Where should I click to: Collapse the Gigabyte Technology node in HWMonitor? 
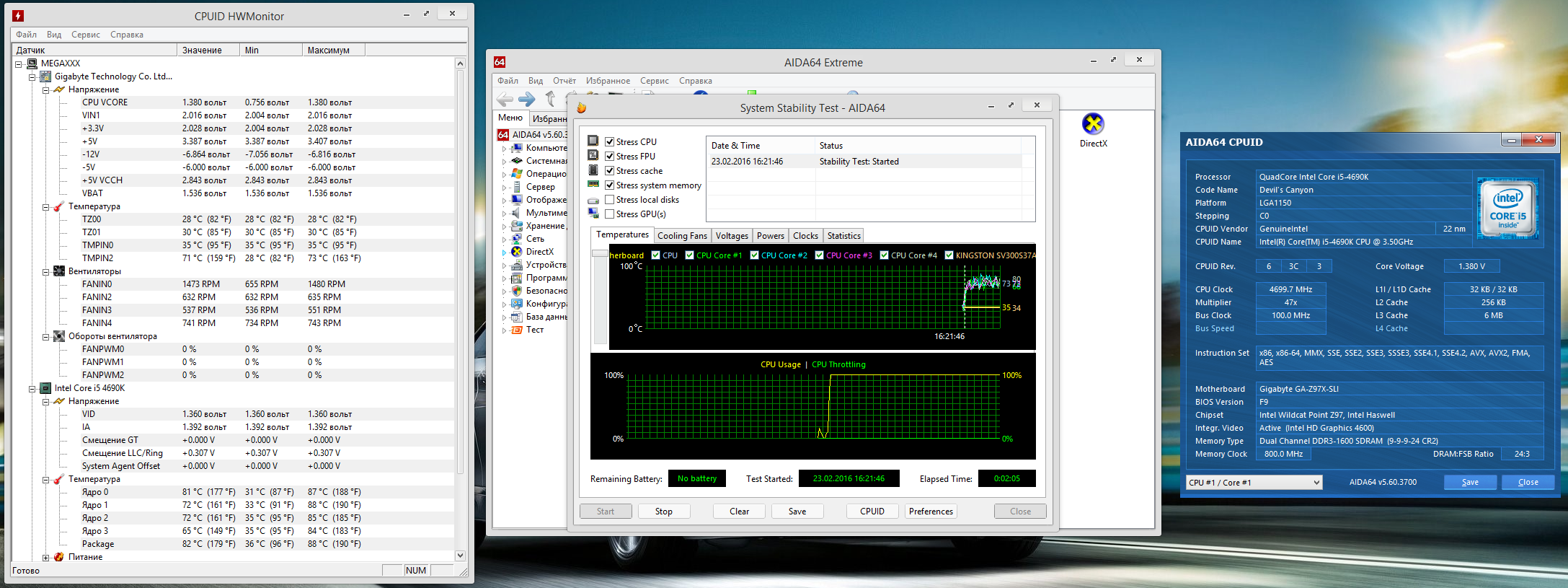(32, 76)
